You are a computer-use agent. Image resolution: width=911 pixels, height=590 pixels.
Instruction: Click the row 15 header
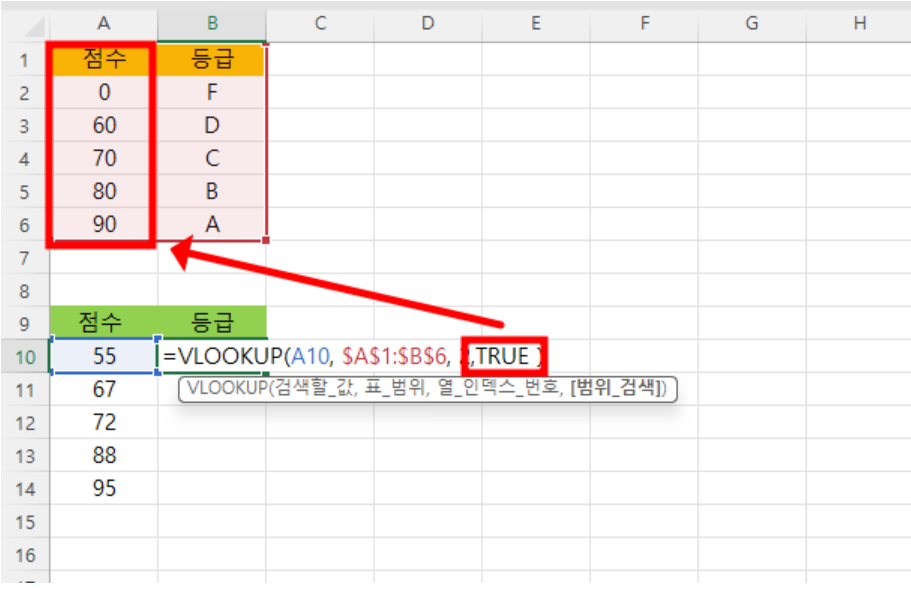tap(24, 522)
